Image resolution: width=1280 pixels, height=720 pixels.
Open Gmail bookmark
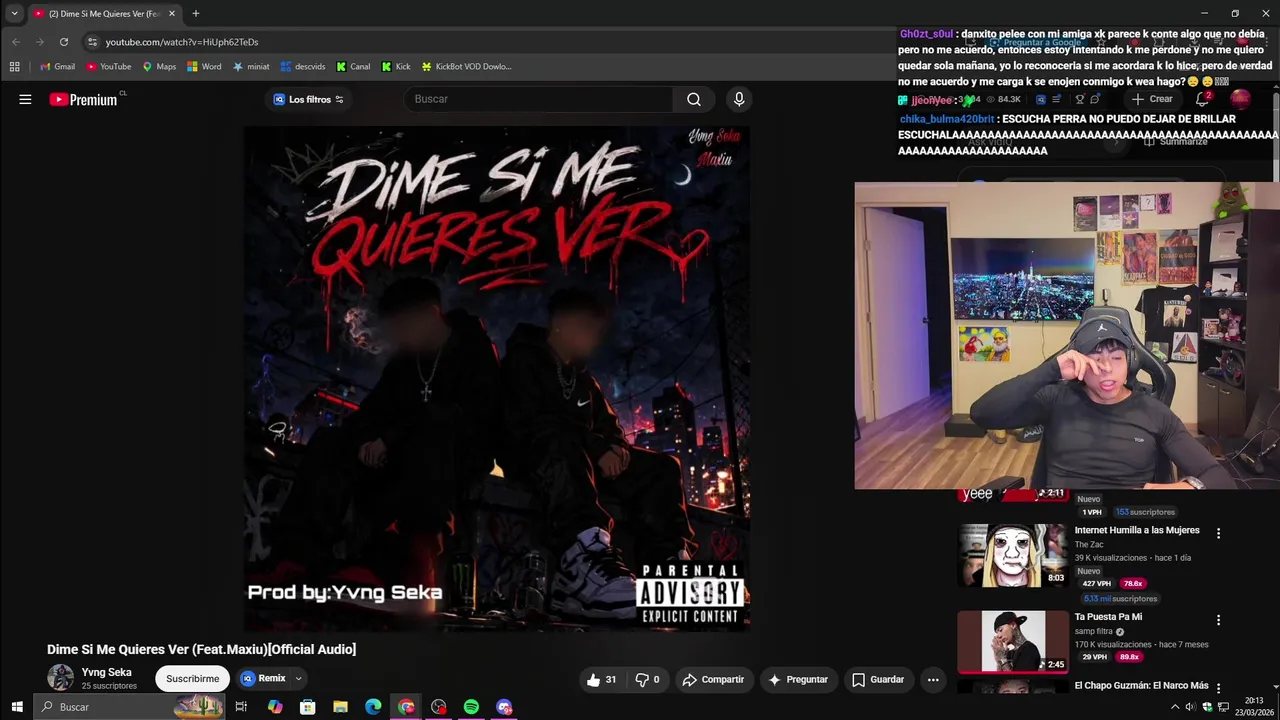click(x=57, y=67)
